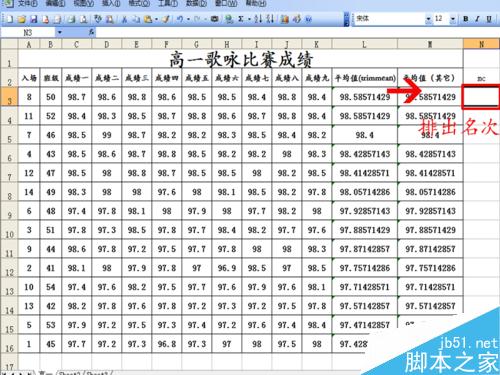Select cell M14 value 97.57142857
500x375 pixels.
tap(430, 306)
